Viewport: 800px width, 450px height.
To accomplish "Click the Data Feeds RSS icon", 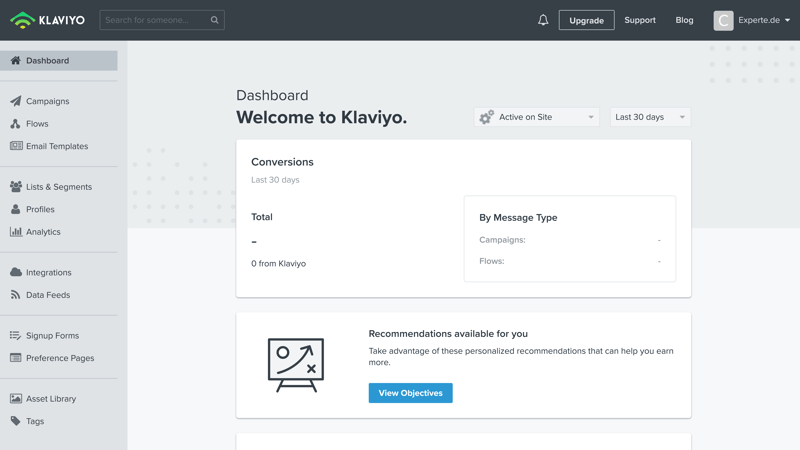I will point(16,295).
